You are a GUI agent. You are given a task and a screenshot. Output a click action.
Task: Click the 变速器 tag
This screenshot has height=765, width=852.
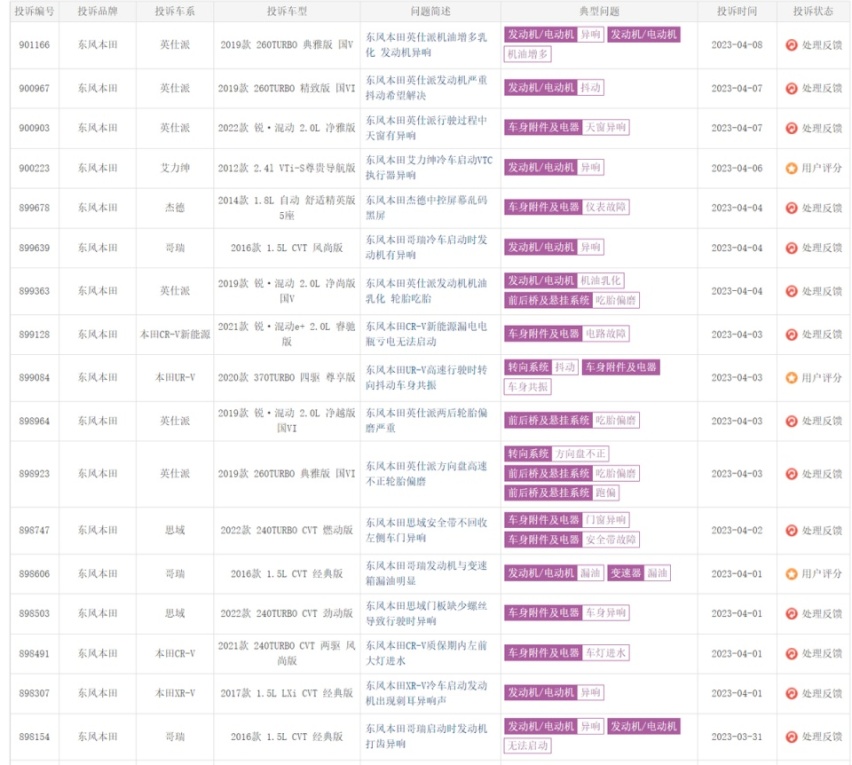tap(625, 573)
